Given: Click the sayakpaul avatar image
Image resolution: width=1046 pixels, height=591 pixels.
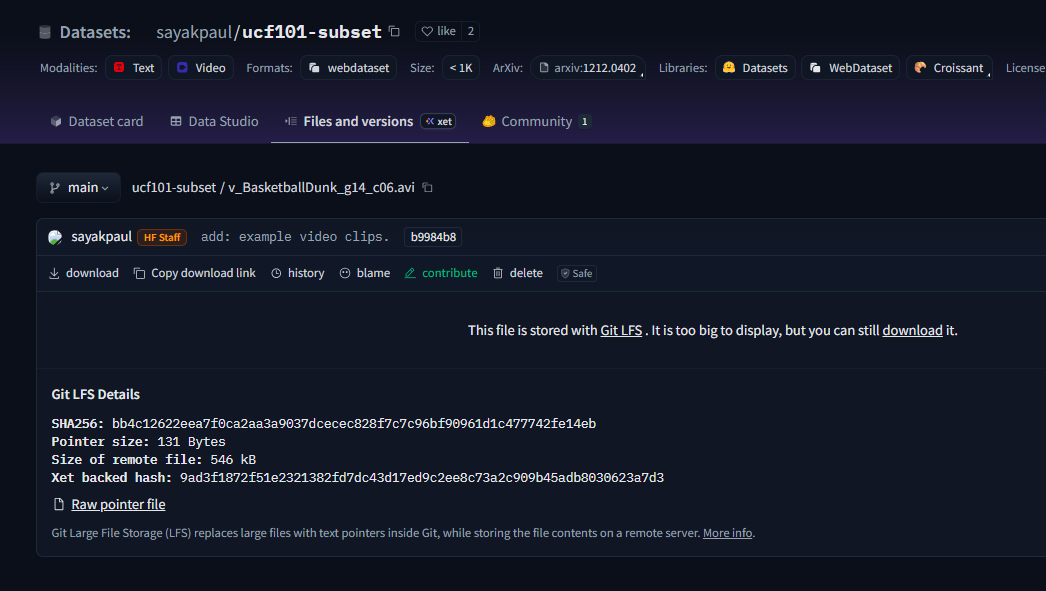Looking at the screenshot, I should tap(55, 237).
